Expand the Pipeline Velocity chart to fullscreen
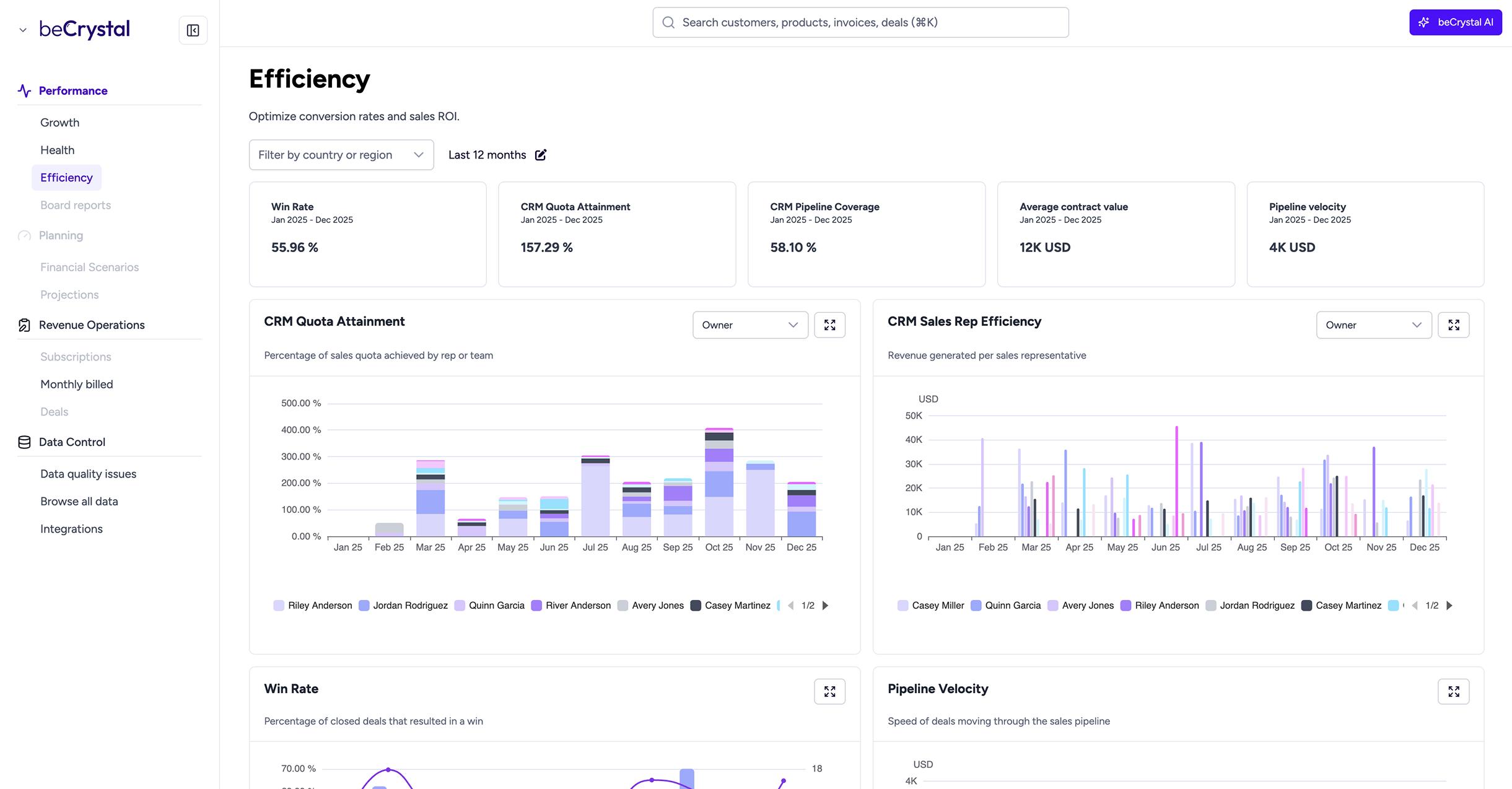The image size is (1512, 789). coord(1454,691)
